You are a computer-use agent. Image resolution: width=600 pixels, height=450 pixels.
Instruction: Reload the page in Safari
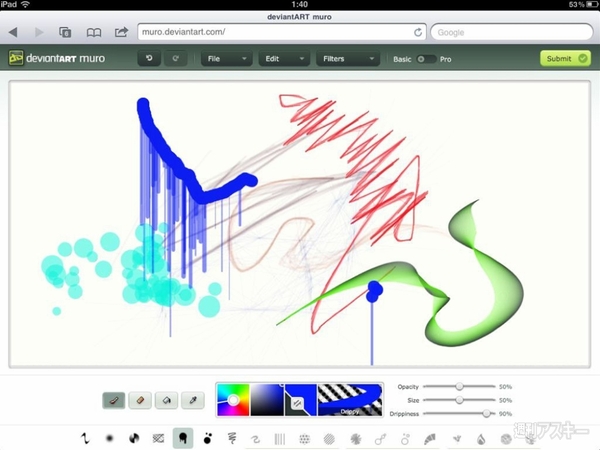pyautogui.click(x=418, y=32)
